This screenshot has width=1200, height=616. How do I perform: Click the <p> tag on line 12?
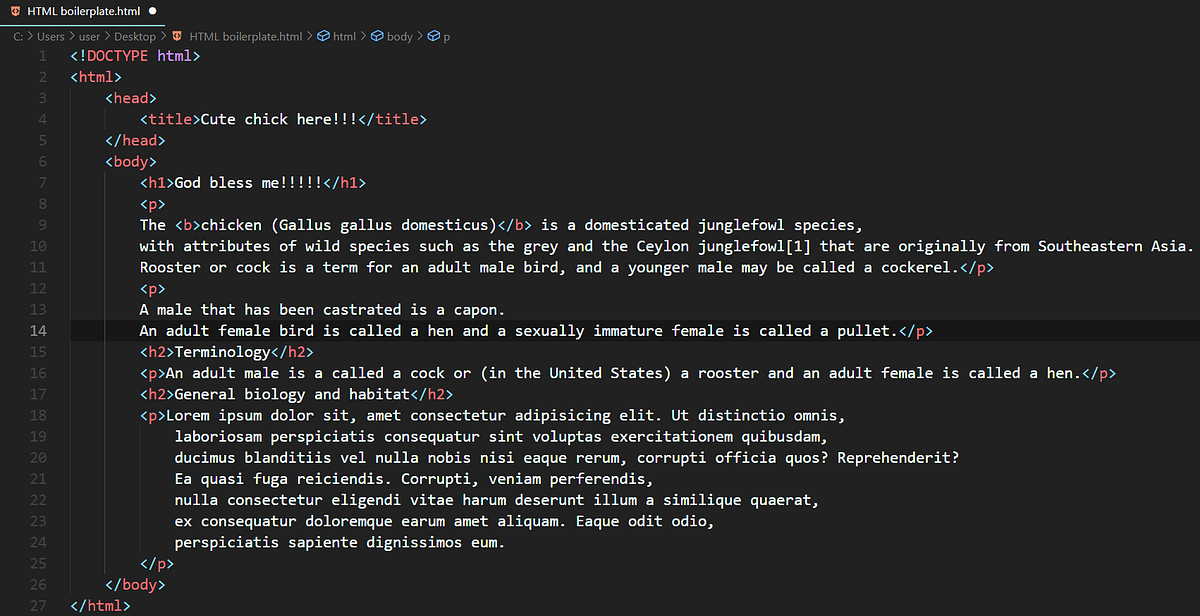point(153,288)
